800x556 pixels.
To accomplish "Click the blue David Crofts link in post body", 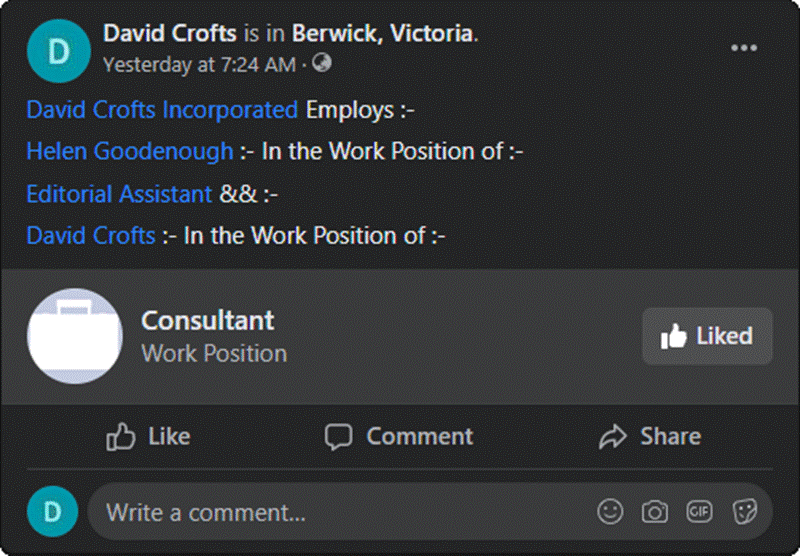I will tap(91, 236).
